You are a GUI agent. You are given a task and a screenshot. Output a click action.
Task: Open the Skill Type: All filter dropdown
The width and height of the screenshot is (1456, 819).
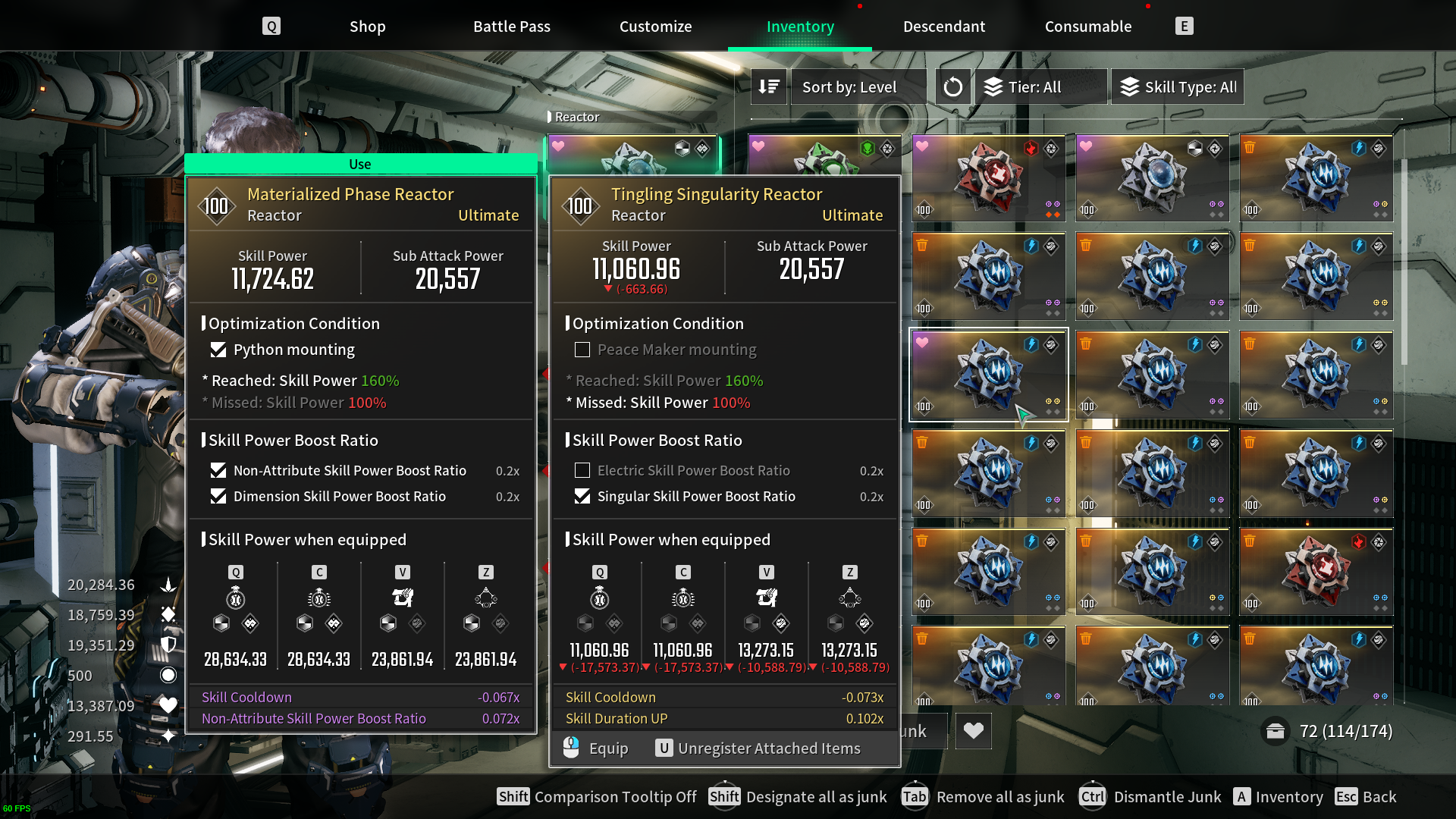point(1178,87)
